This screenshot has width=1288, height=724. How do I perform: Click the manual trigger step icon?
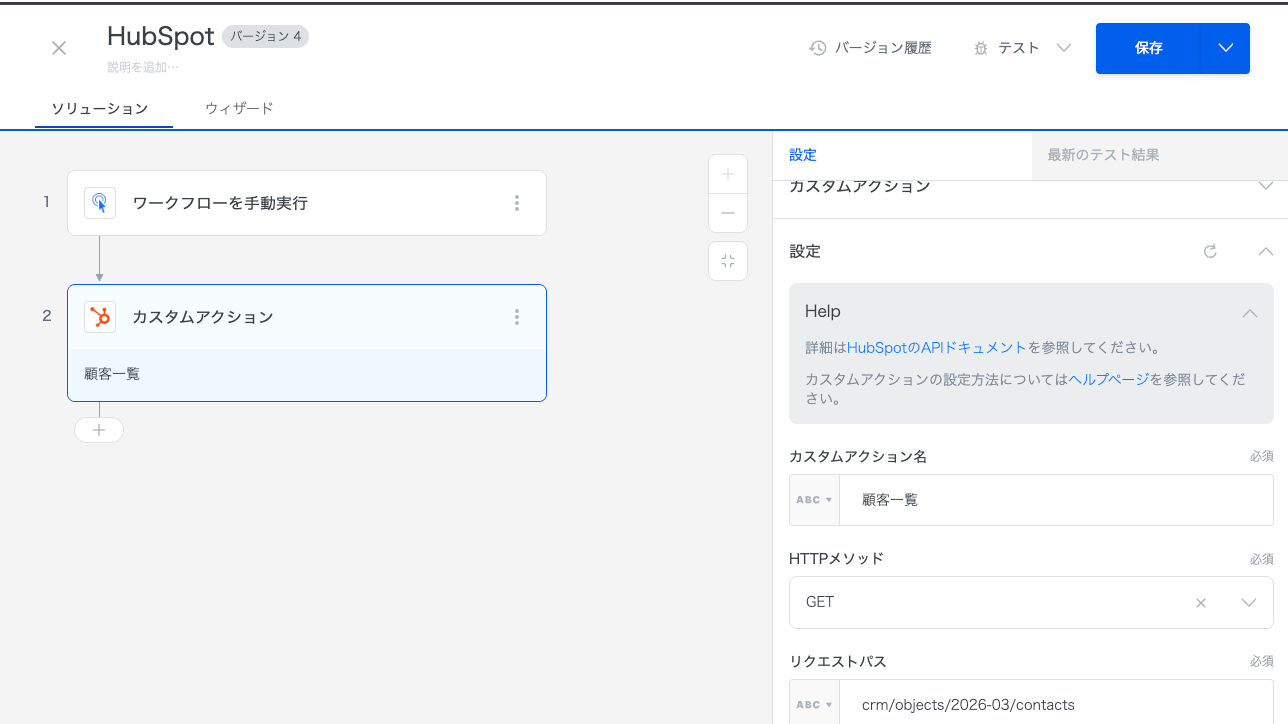tap(100, 203)
